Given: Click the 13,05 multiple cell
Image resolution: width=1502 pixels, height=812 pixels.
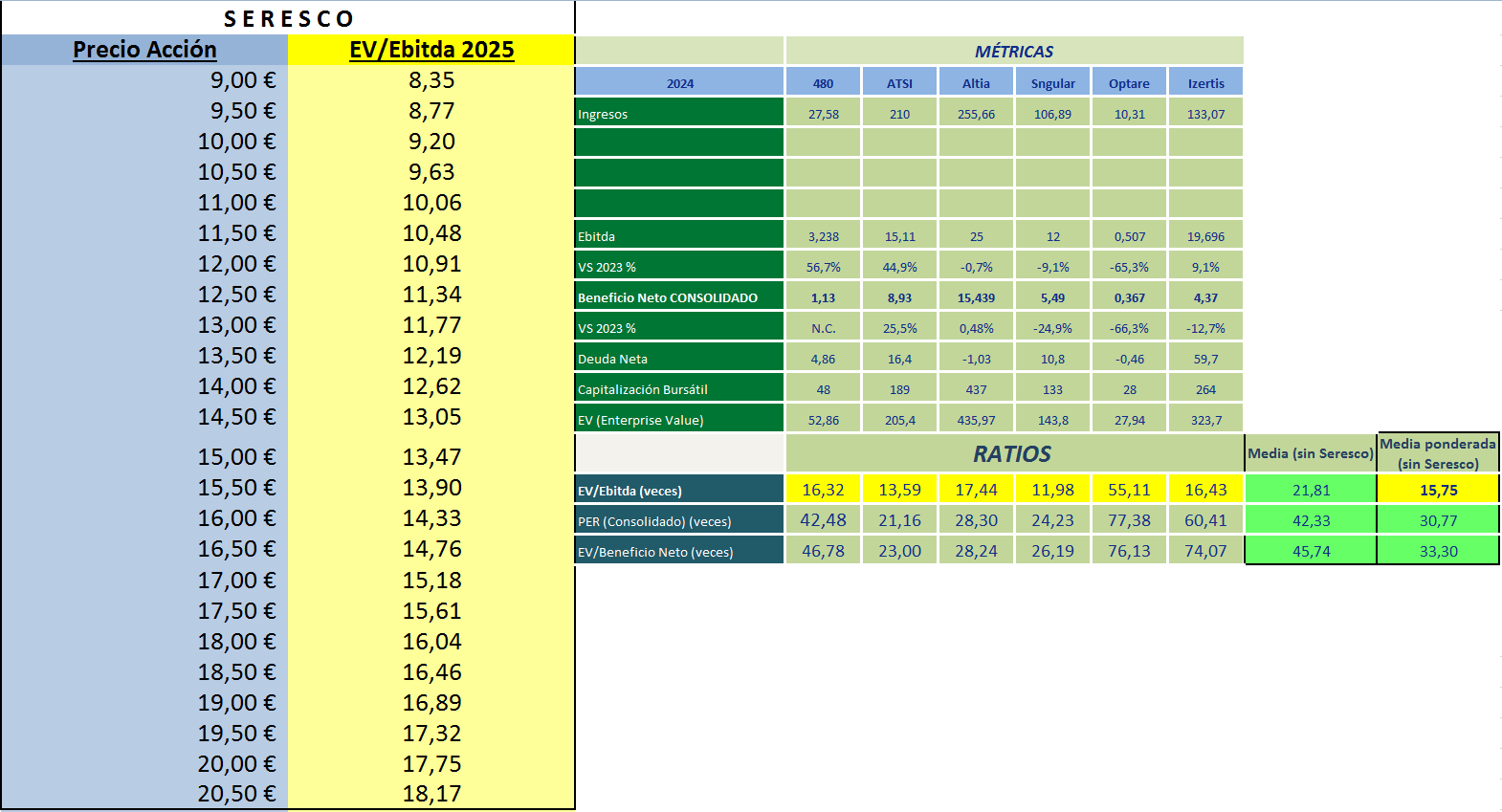Looking at the screenshot, I should click(431, 417).
